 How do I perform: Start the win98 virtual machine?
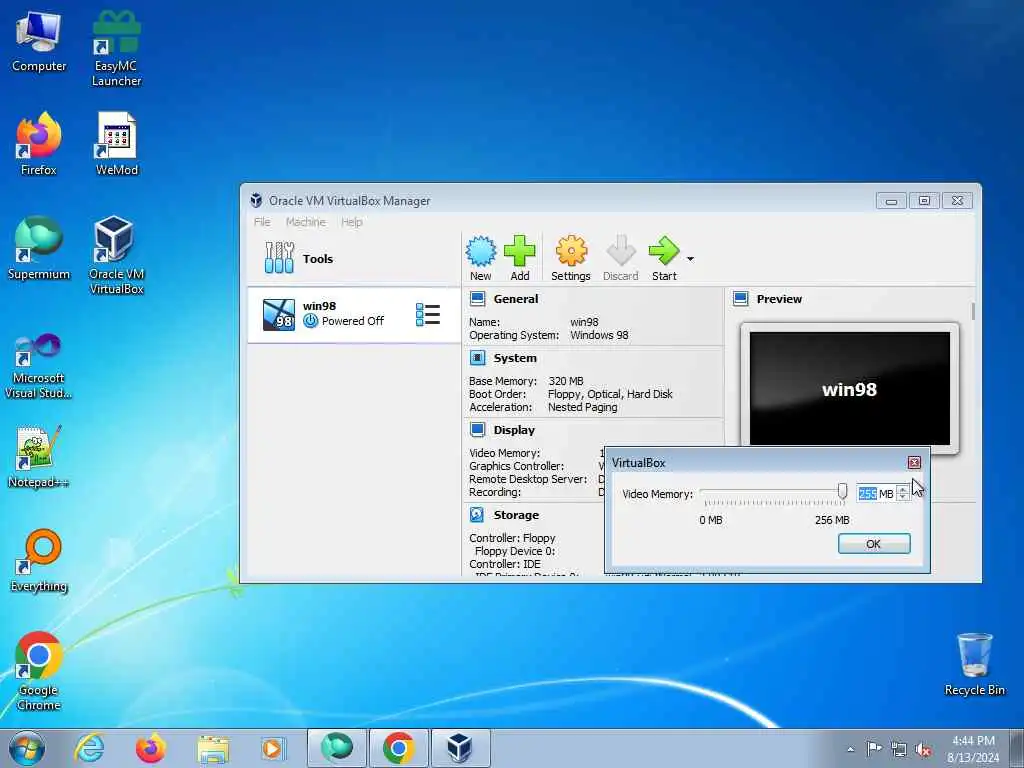click(664, 251)
